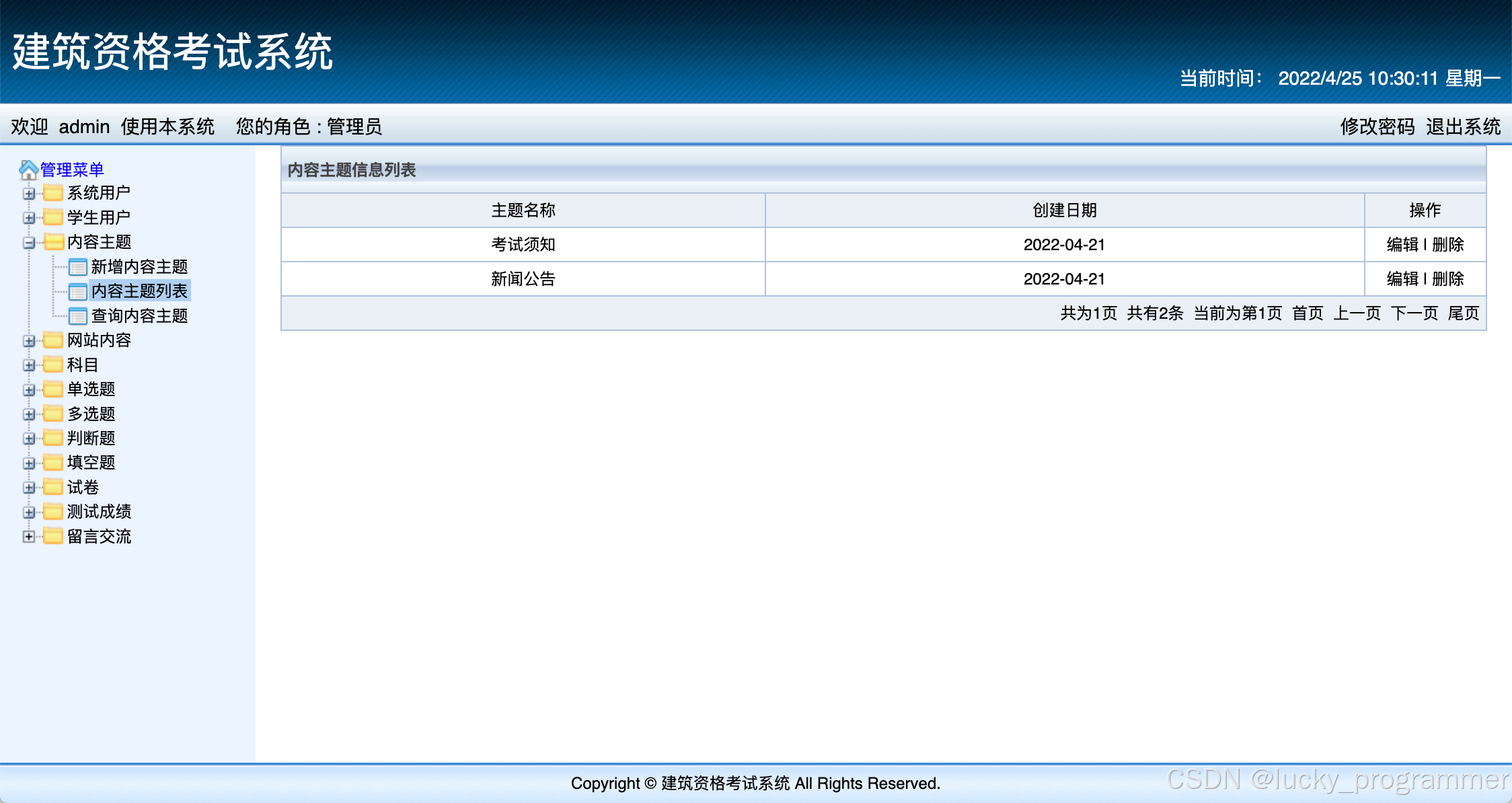Click the page icon beside 查询内容主题
This screenshot has height=803, width=1512.
point(78,316)
